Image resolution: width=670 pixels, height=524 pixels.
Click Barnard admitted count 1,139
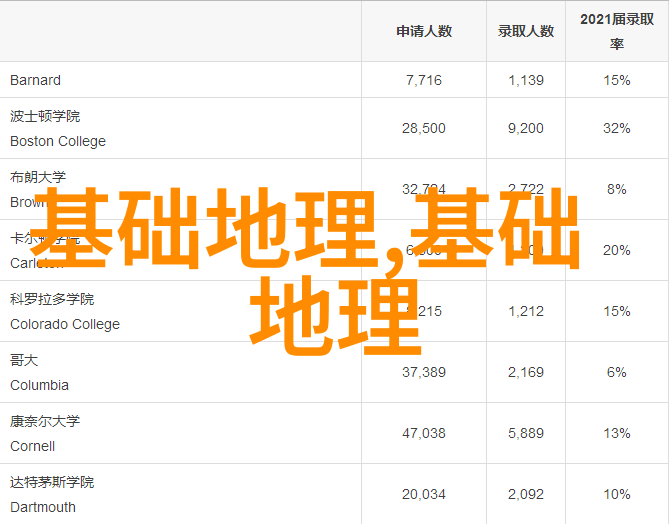(x=526, y=80)
